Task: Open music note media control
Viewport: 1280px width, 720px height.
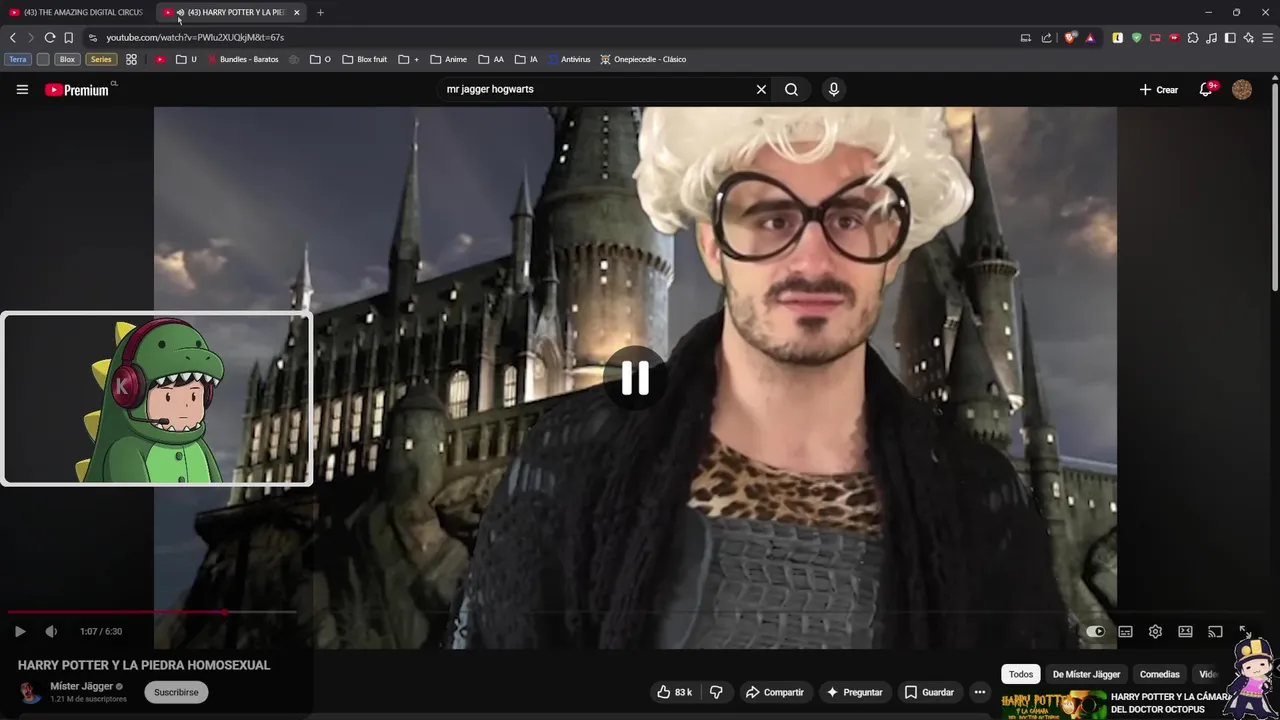Action: pyautogui.click(x=1212, y=37)
